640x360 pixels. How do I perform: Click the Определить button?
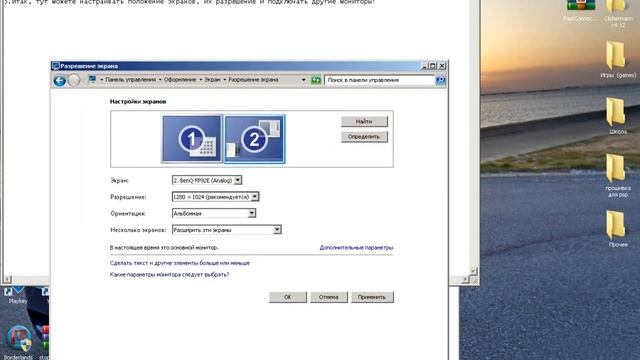(364, 137)
